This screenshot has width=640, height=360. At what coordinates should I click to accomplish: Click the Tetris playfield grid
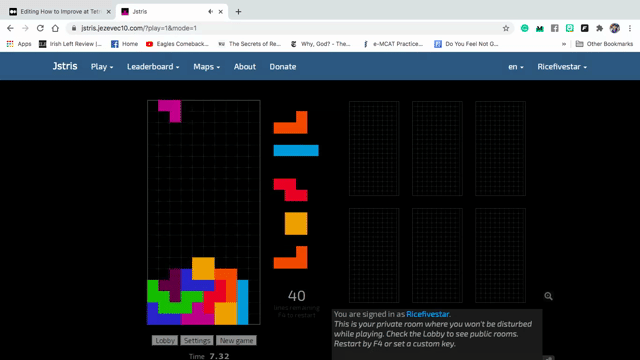(204, 212)
